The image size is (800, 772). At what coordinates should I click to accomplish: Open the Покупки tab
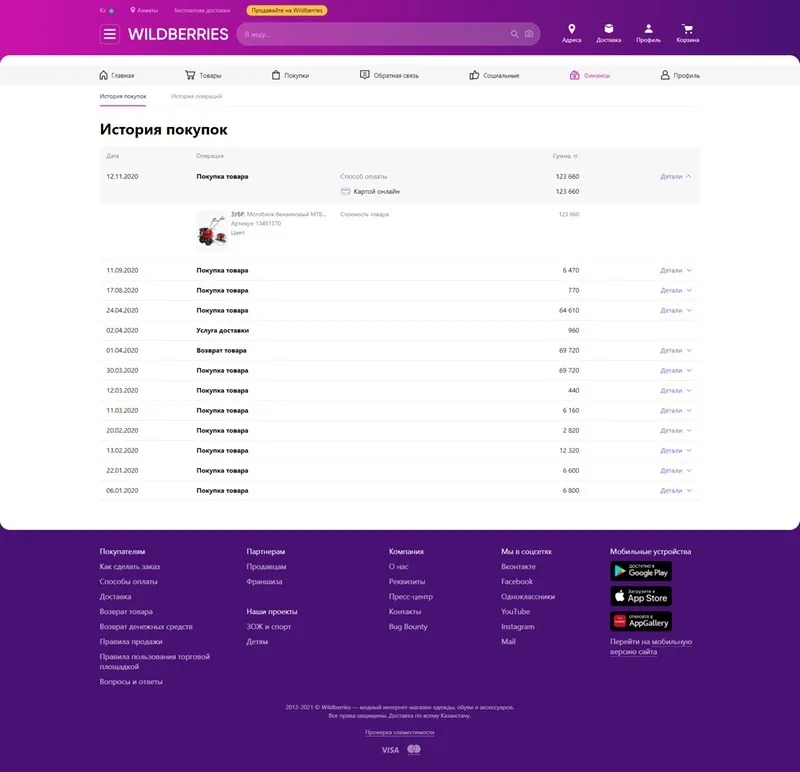[x=290, y=75]
